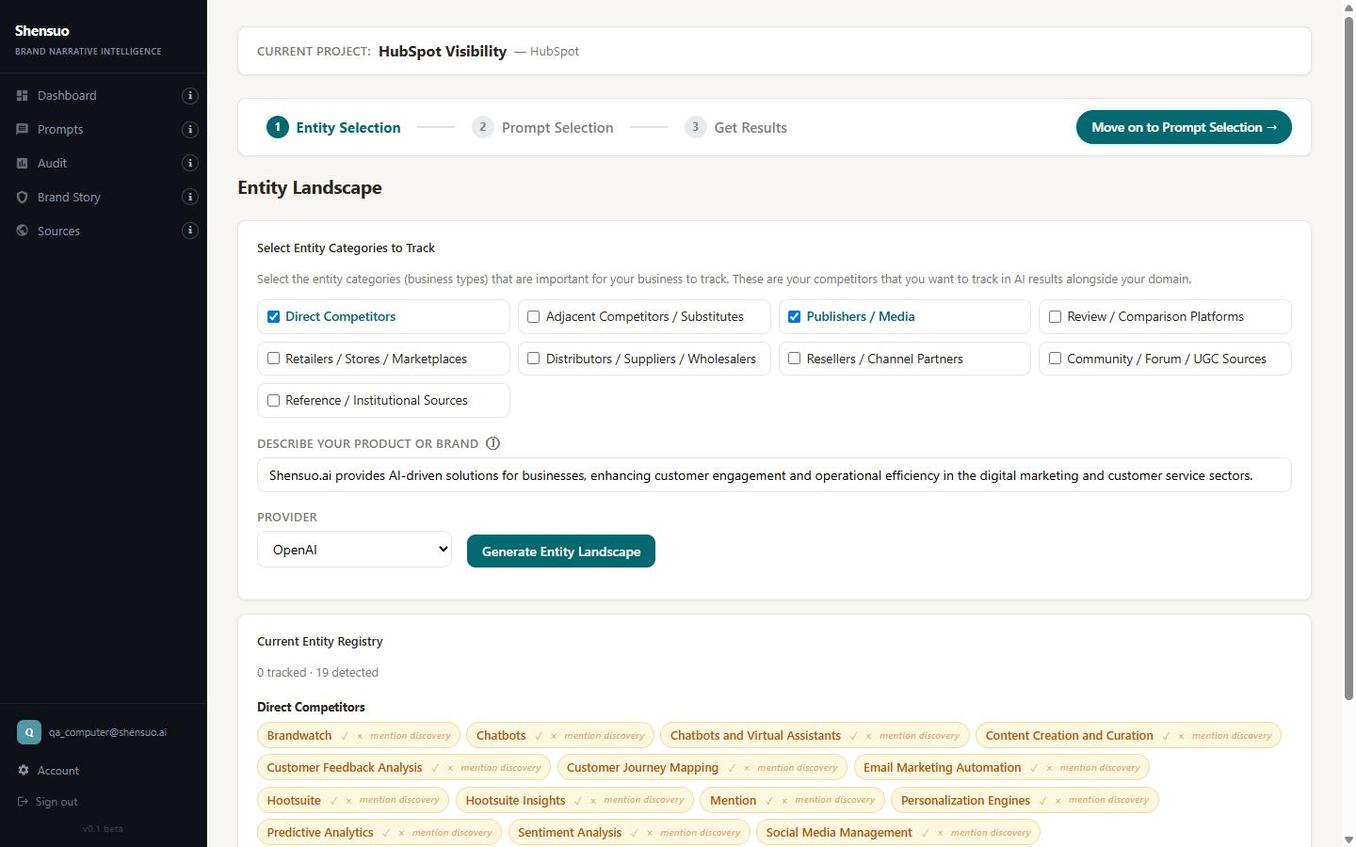Open the info tooltip beside 'Describe your product or brand'
The height and width of the screenshot is (847, 1356).
click(x=492, y=443)
